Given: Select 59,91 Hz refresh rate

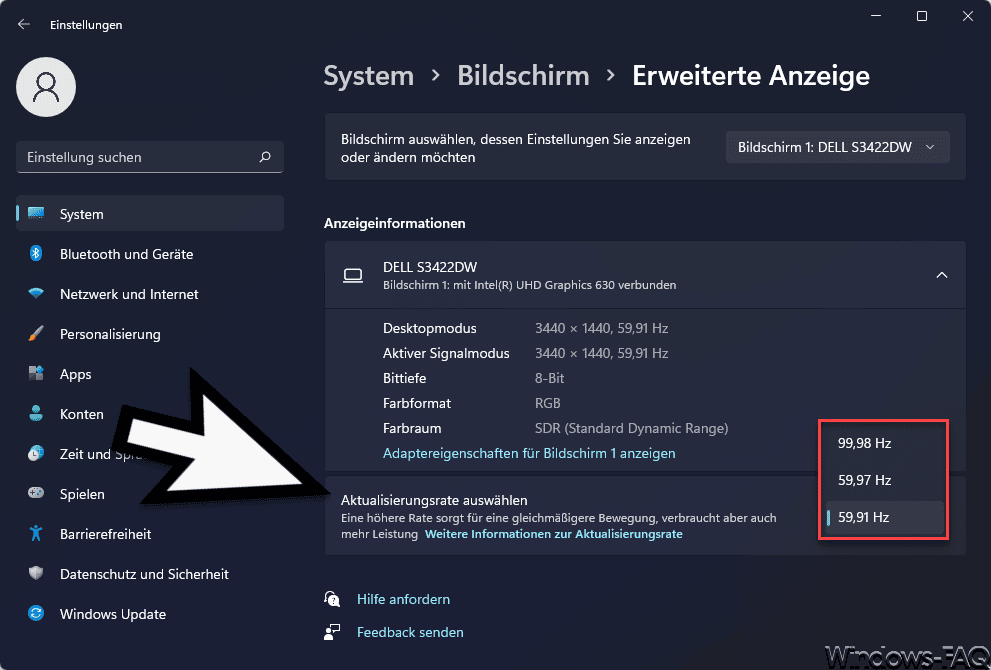Looking at the screenshot, I should pos(884,517).
